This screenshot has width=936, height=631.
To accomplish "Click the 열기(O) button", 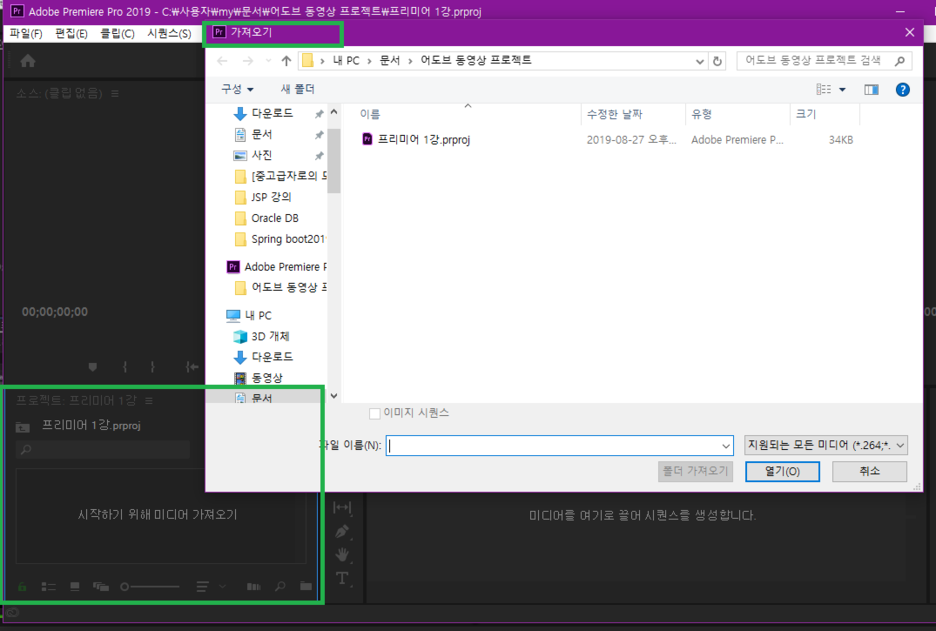I will [782, 472].
